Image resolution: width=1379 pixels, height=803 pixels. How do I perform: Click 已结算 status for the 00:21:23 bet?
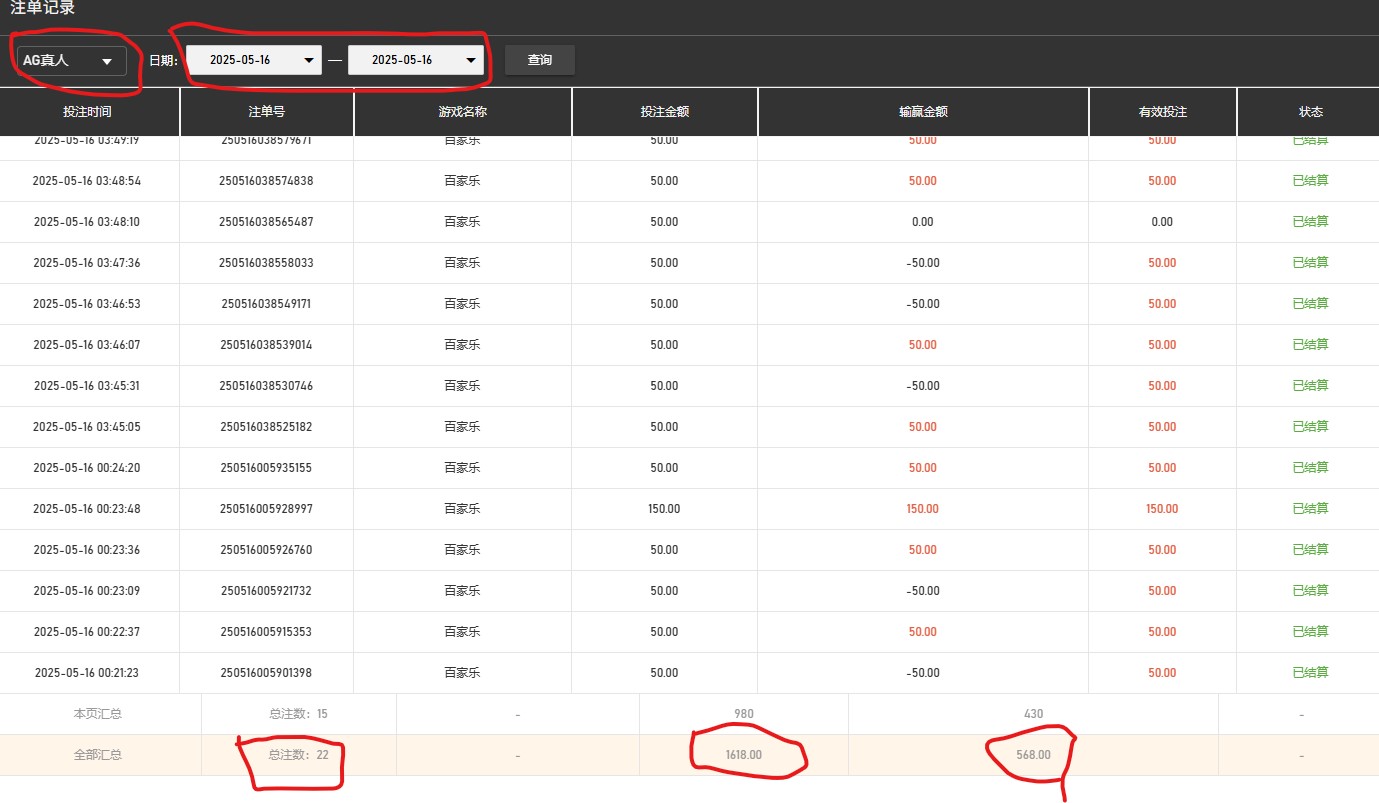coord(1310,673)
